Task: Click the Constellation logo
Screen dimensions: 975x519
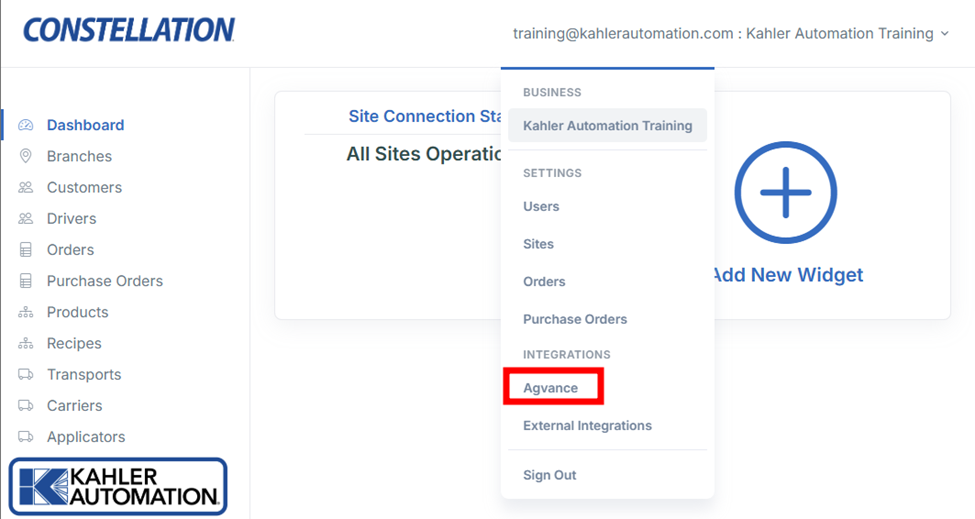Action: coord(129,30)
